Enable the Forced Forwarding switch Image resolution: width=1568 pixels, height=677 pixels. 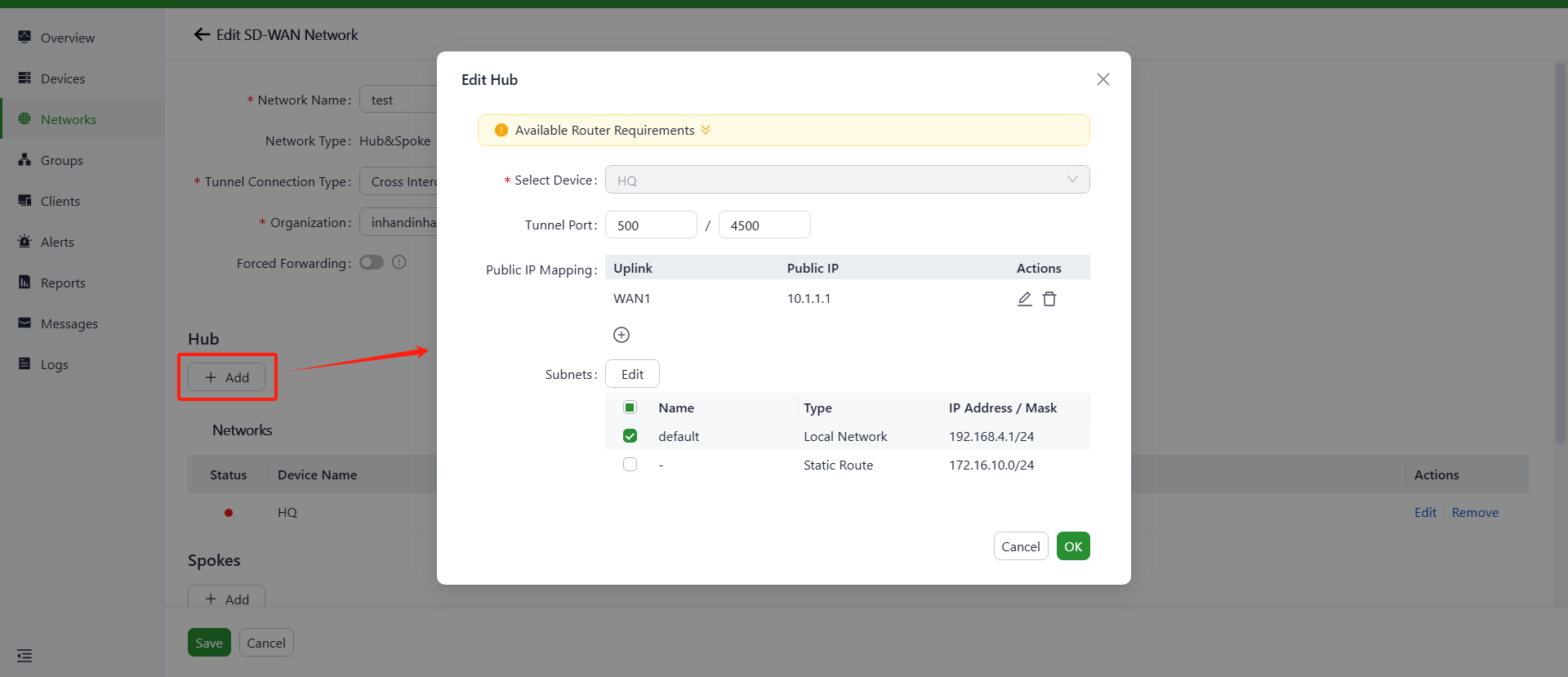click(x=372, y=262)
